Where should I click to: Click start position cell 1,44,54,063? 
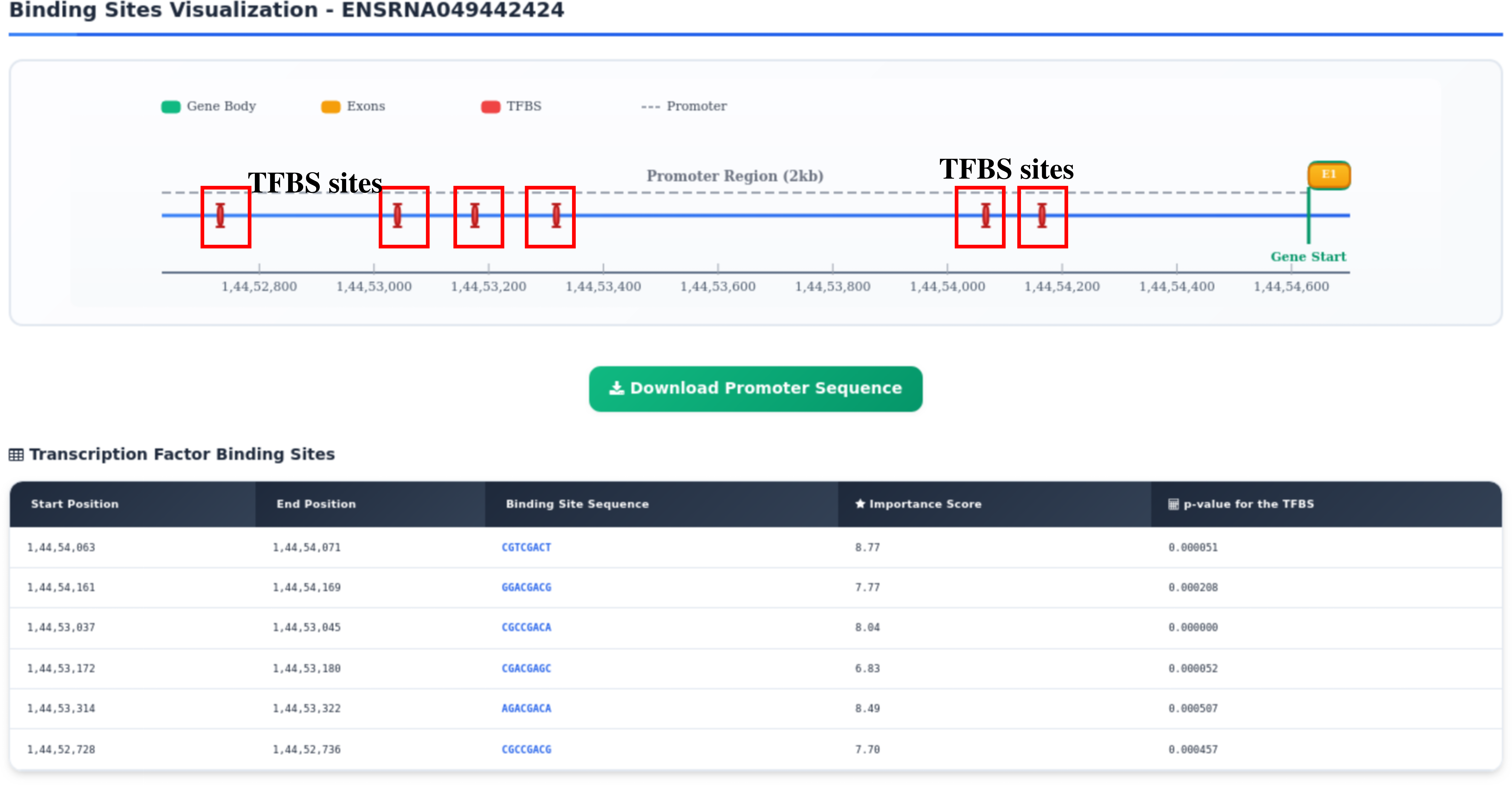point(61,547)
